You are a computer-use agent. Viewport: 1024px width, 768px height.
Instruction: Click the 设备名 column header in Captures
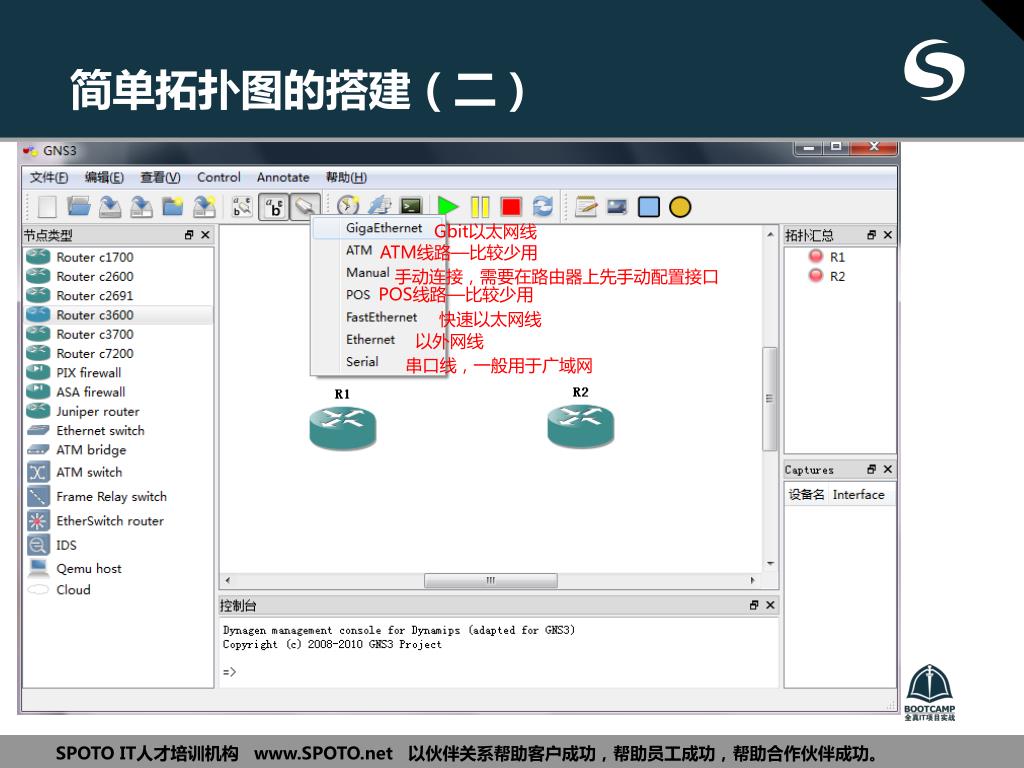tap(807, 494)
